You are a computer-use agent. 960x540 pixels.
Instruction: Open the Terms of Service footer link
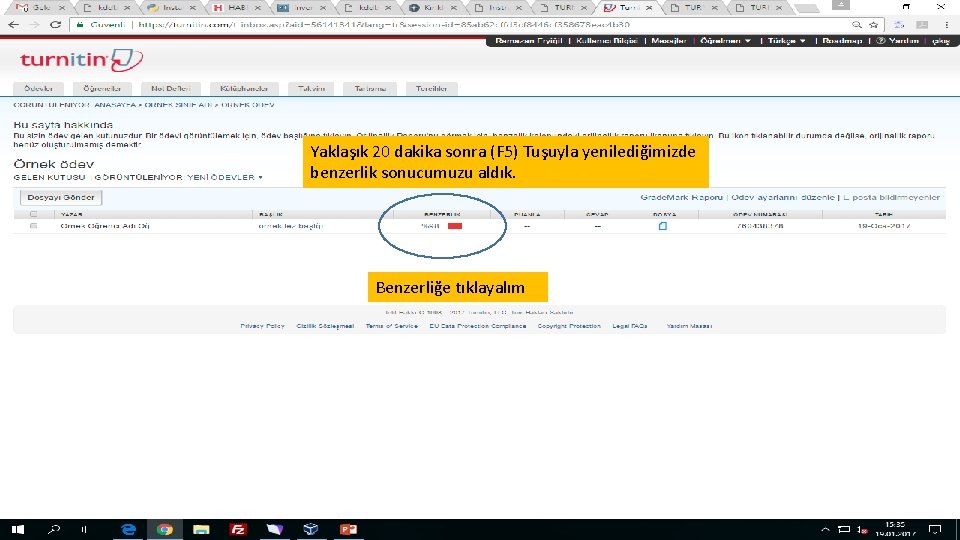point(392,326)
